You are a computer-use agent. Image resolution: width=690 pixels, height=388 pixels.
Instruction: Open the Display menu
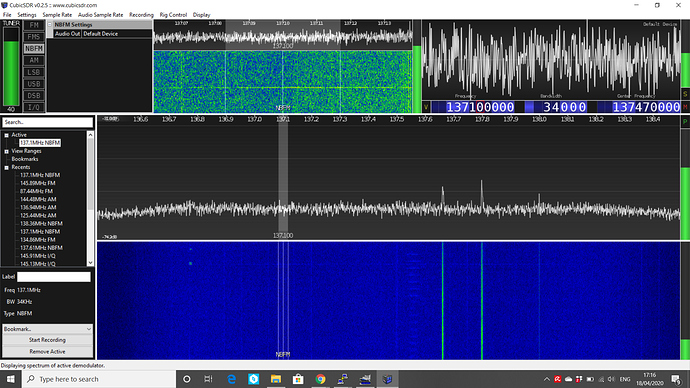(x=202, y=15)
